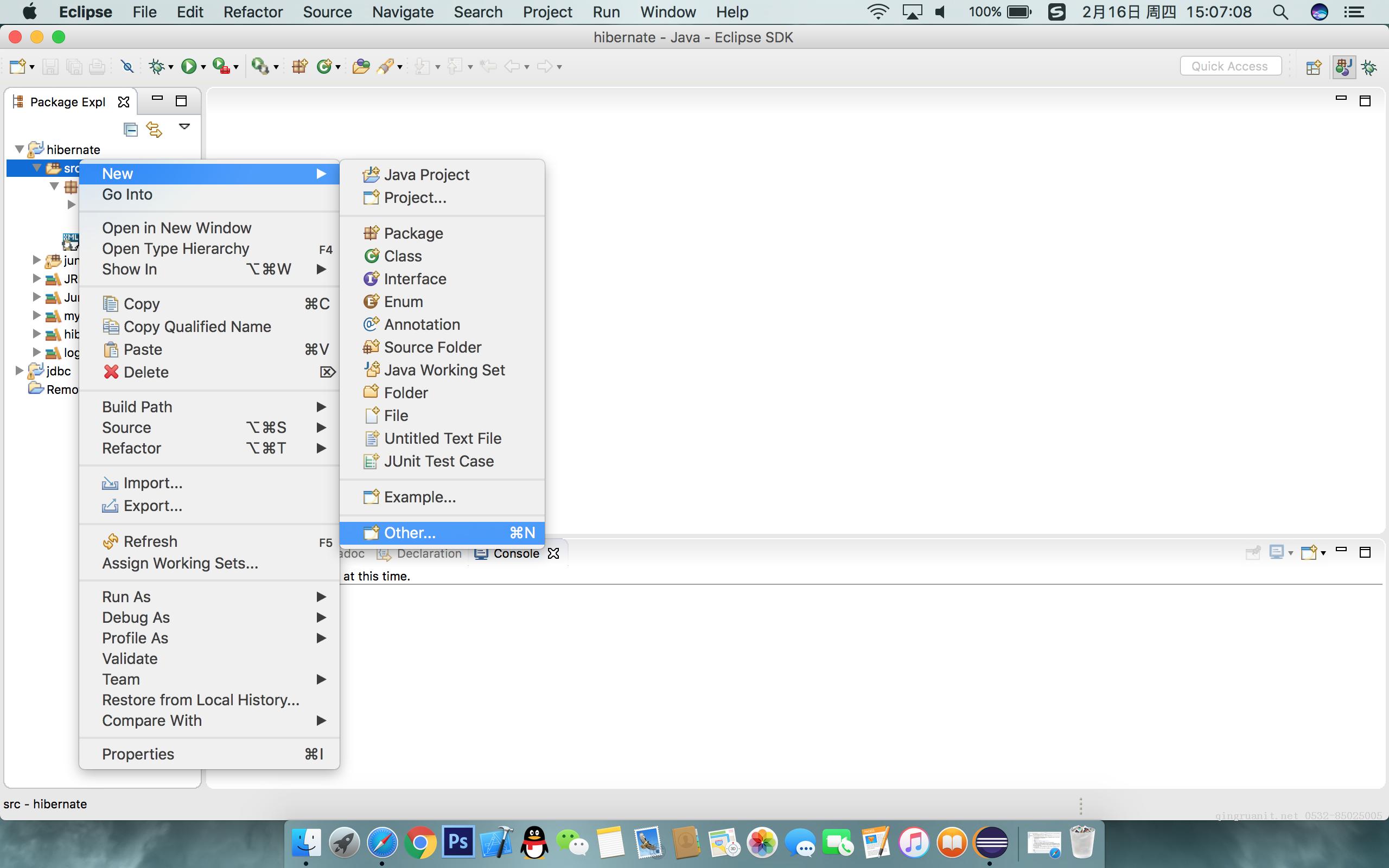Image resolution: width=1389 pixels, height=868 pixels.
Task: Select Enum in the New submenu
Action: point(442,302)
